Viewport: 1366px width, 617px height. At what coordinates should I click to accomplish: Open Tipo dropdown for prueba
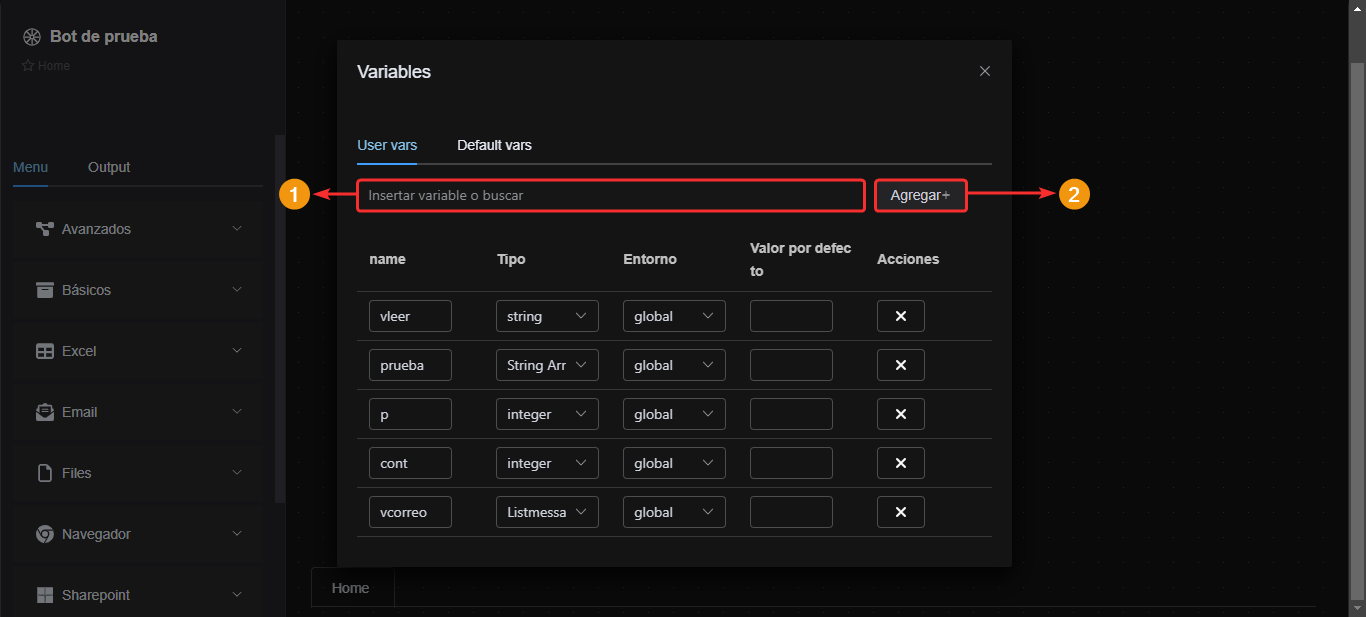[x=547, y=365]
